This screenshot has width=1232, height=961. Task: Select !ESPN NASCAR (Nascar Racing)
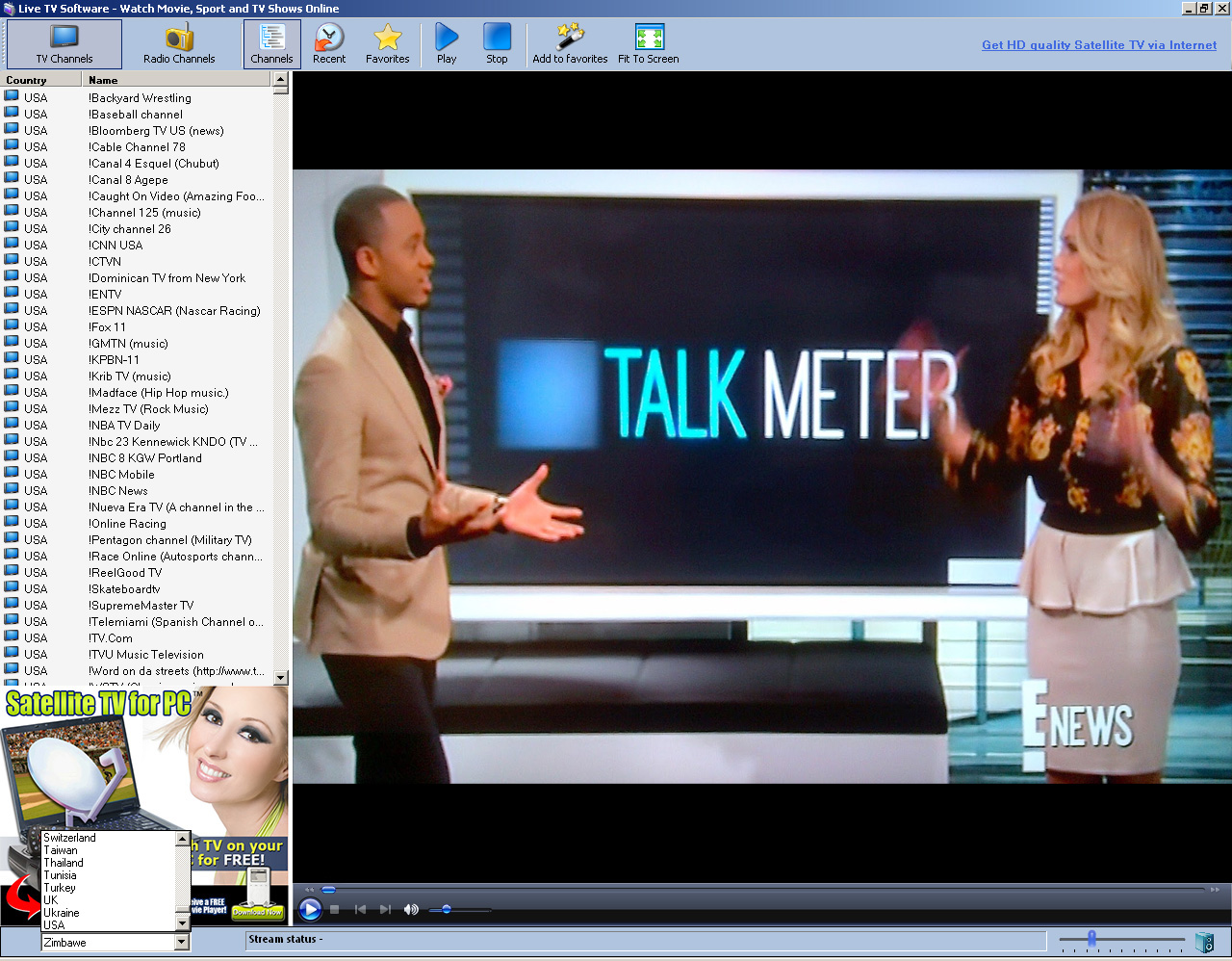click(x=174, y=311)
